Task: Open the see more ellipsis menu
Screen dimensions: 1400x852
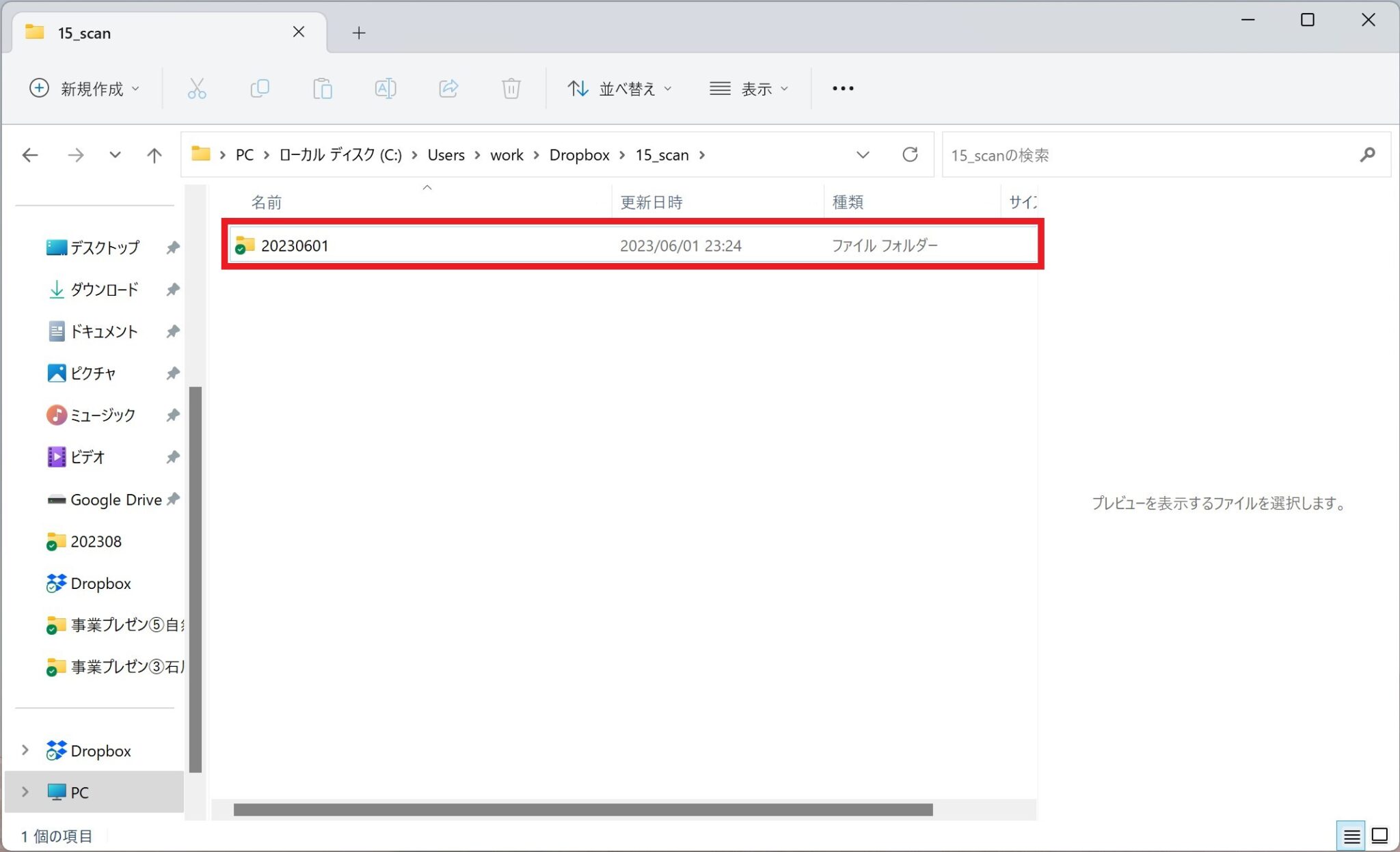Action: pyautogui.click(x=843, y=88)
